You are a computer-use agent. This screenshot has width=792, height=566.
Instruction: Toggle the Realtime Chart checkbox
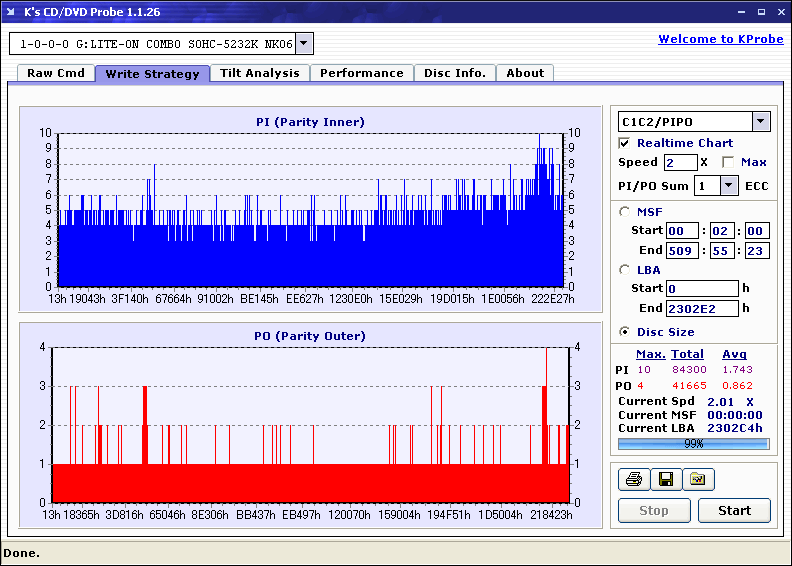(625, 143)
